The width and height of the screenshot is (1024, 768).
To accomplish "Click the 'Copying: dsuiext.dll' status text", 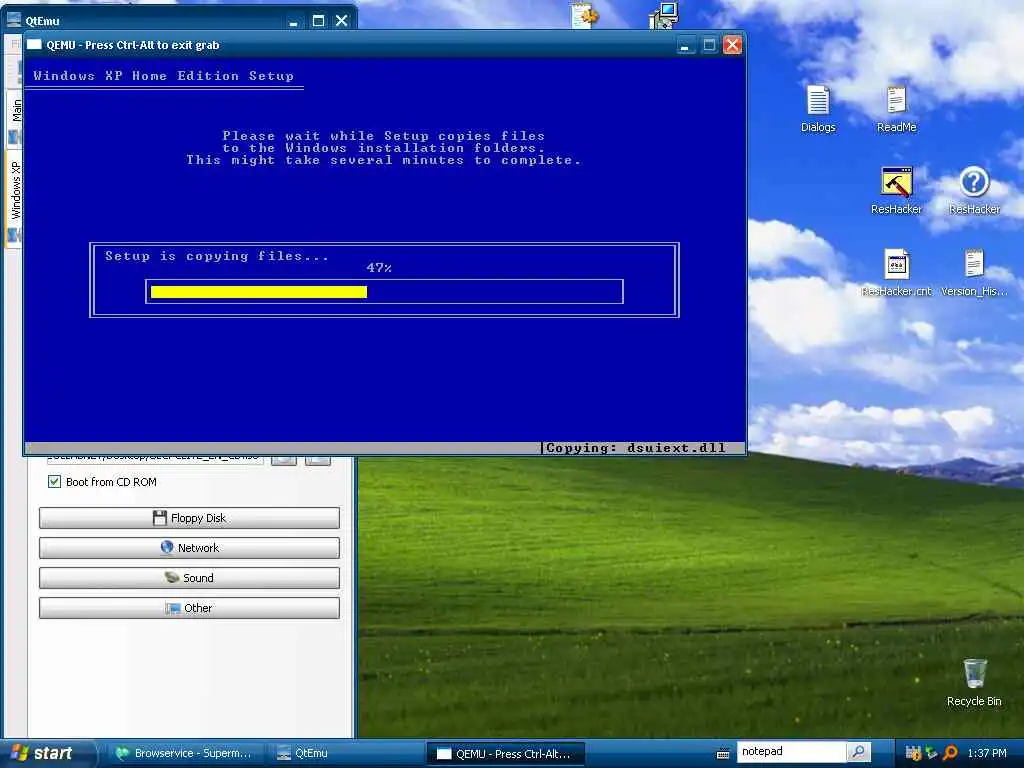I will pos(635,448).
